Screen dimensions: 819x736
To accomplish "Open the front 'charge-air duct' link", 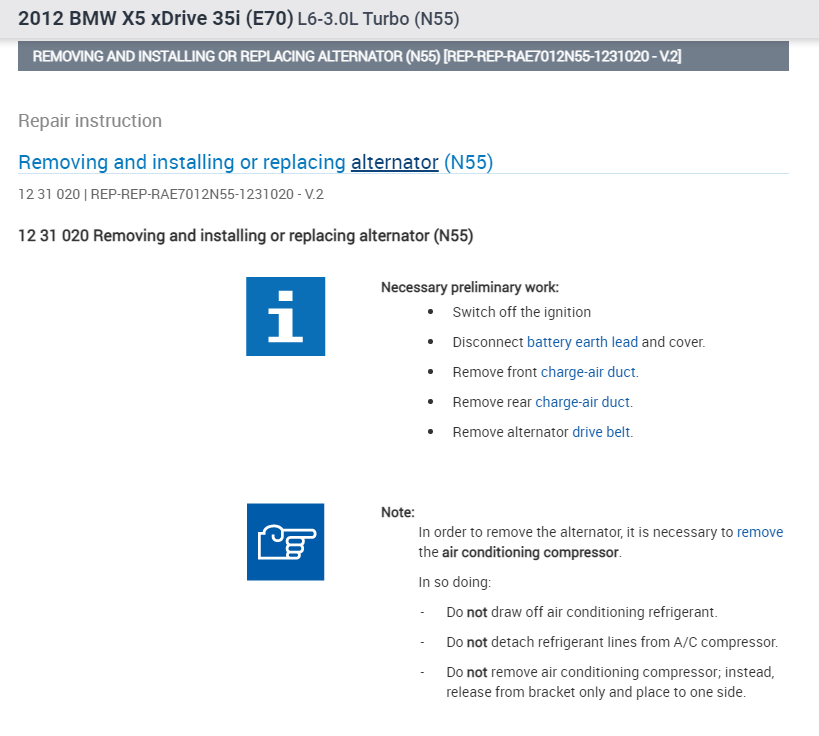I will coord(588,372).
